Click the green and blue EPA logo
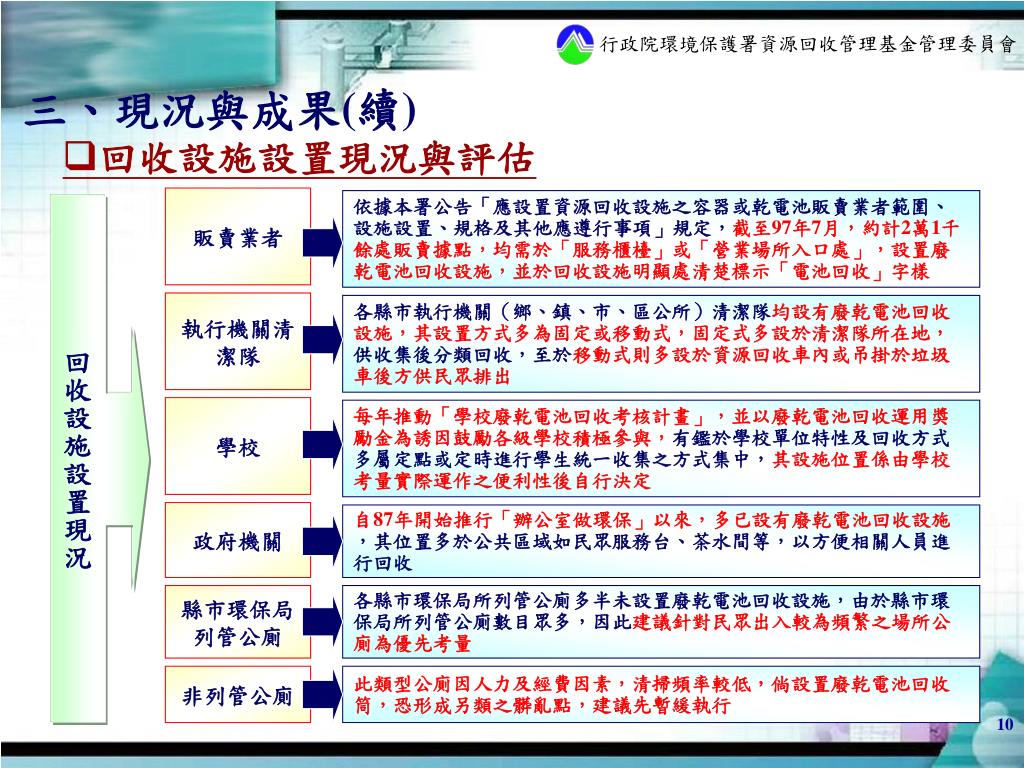 click(x=574, y=44)
